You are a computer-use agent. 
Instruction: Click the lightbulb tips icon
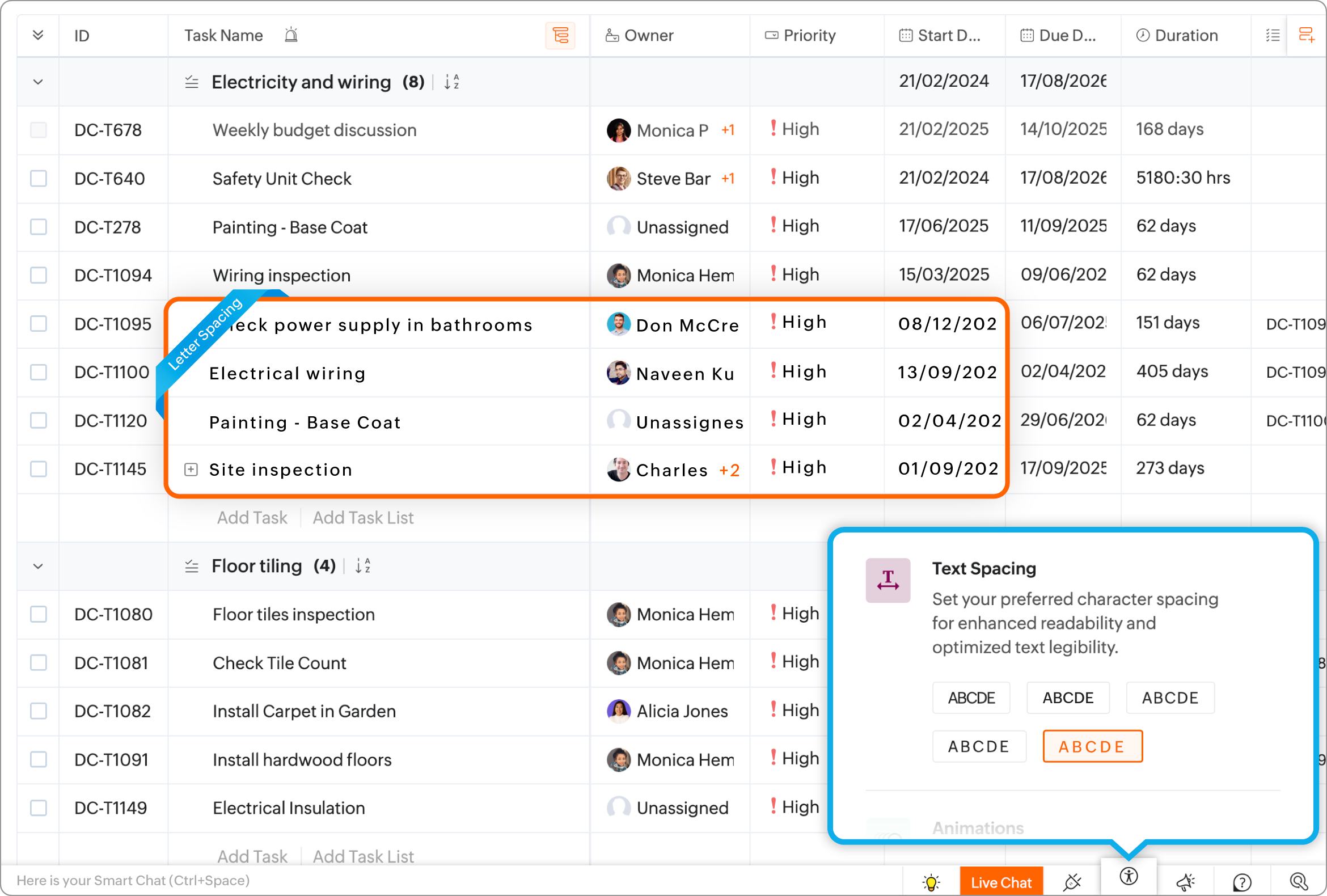click(x=931, y=882)
